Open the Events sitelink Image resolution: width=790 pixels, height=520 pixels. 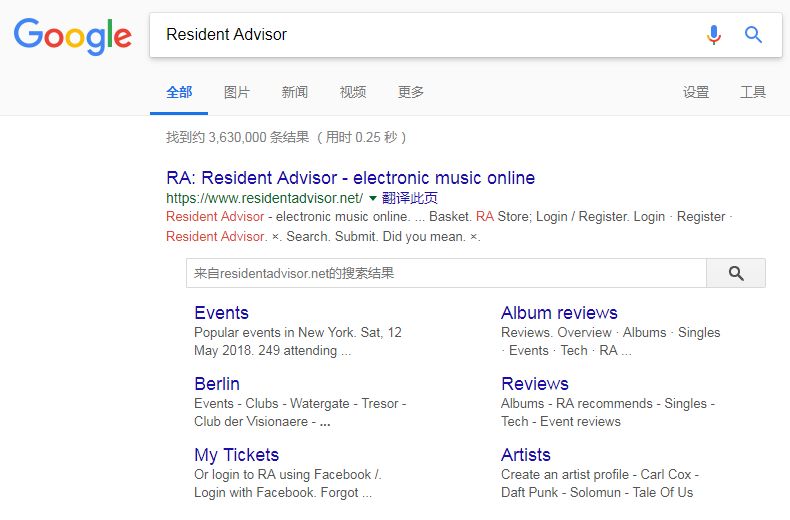221,313
